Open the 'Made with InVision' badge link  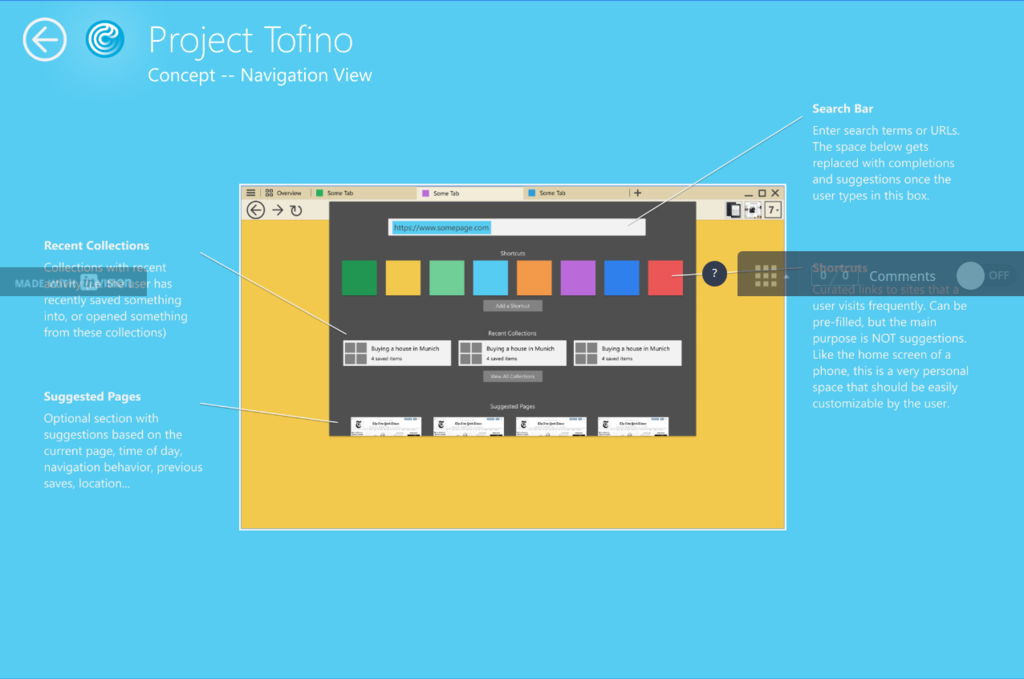point(73,283)
